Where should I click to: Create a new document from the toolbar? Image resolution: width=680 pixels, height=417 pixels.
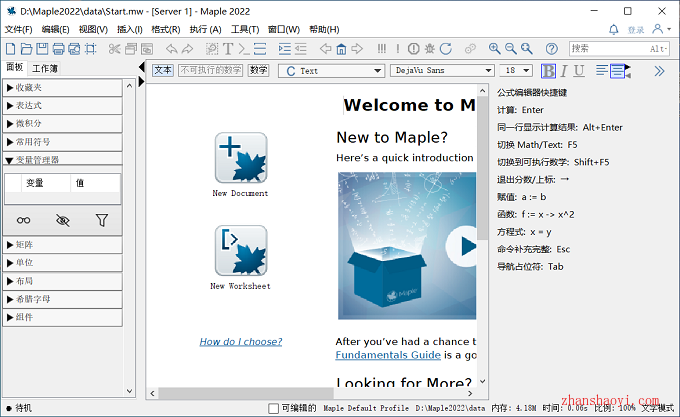10,49
